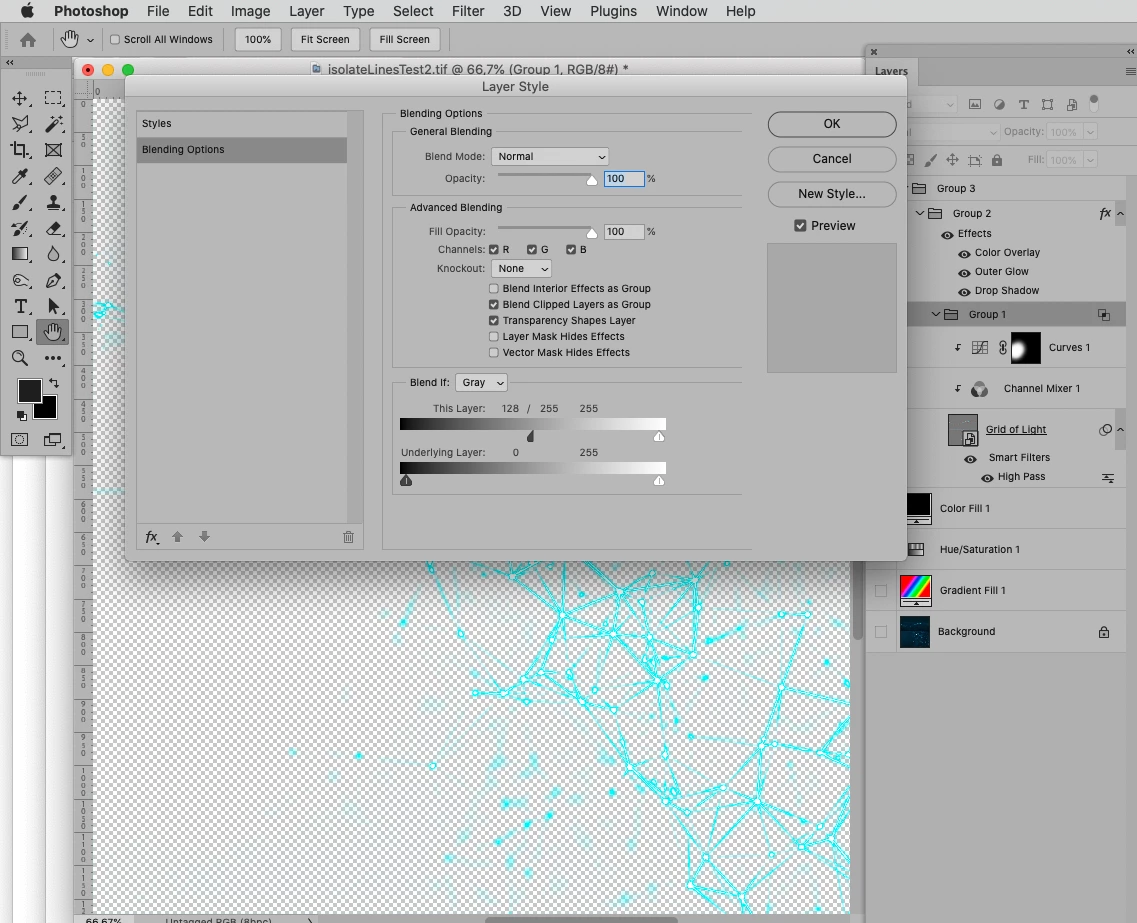Image resolution: width=1137 pixels, height=923 pixels.
Task: Select the Dodge tool
Action: (20, 281)
